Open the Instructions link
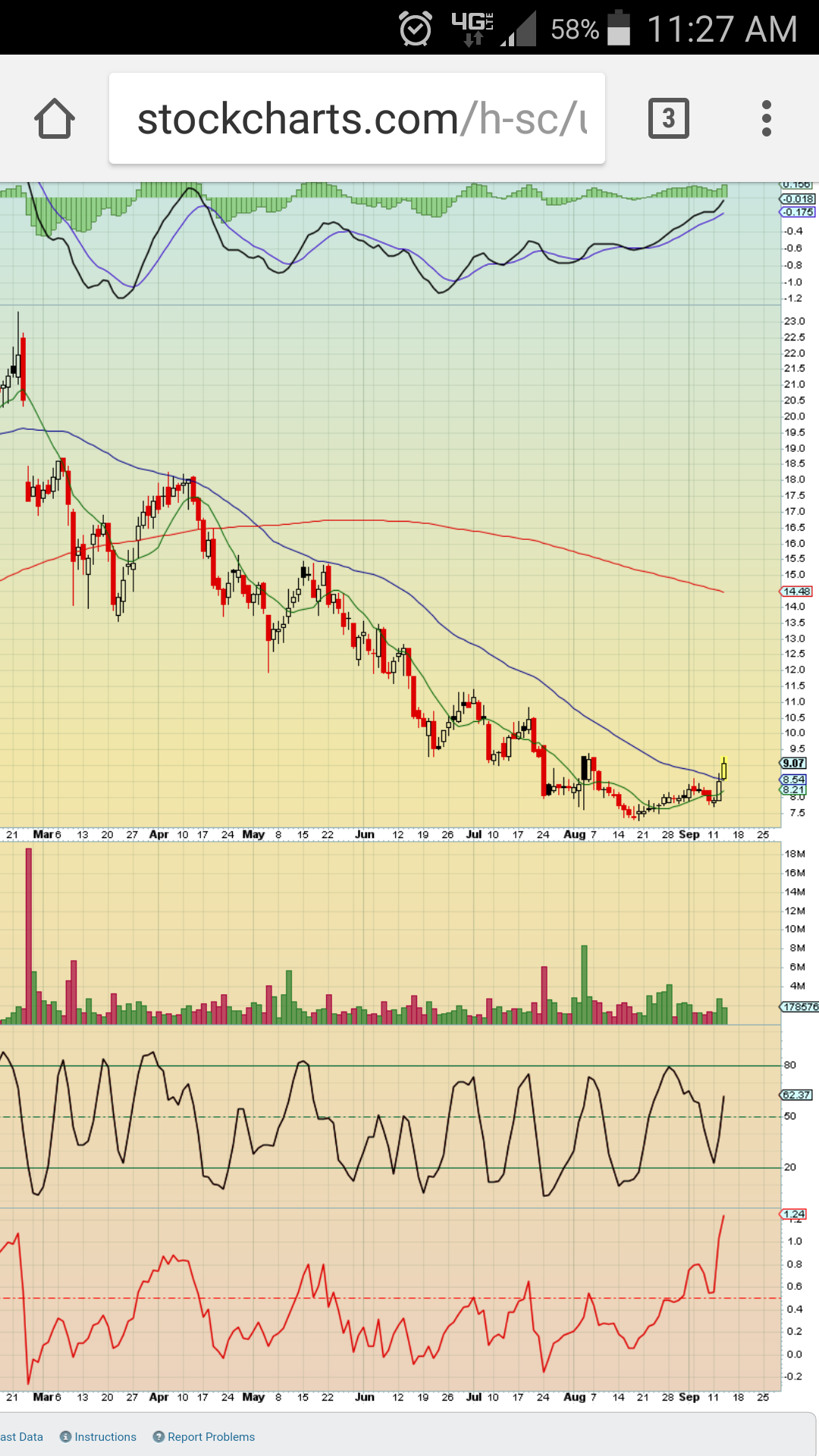The image size is (819, 1456). pyautogui.click(x=105, y=1437)
